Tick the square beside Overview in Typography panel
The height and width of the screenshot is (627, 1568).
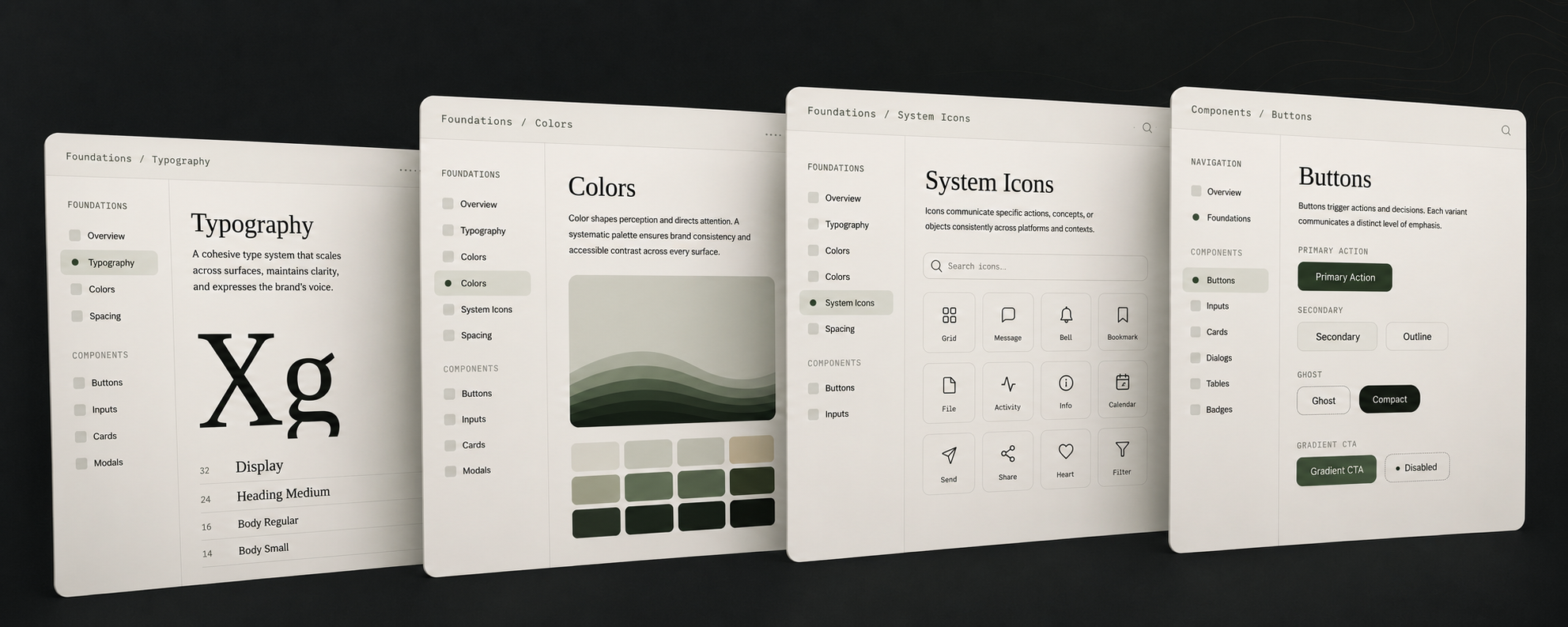point(75,235)
